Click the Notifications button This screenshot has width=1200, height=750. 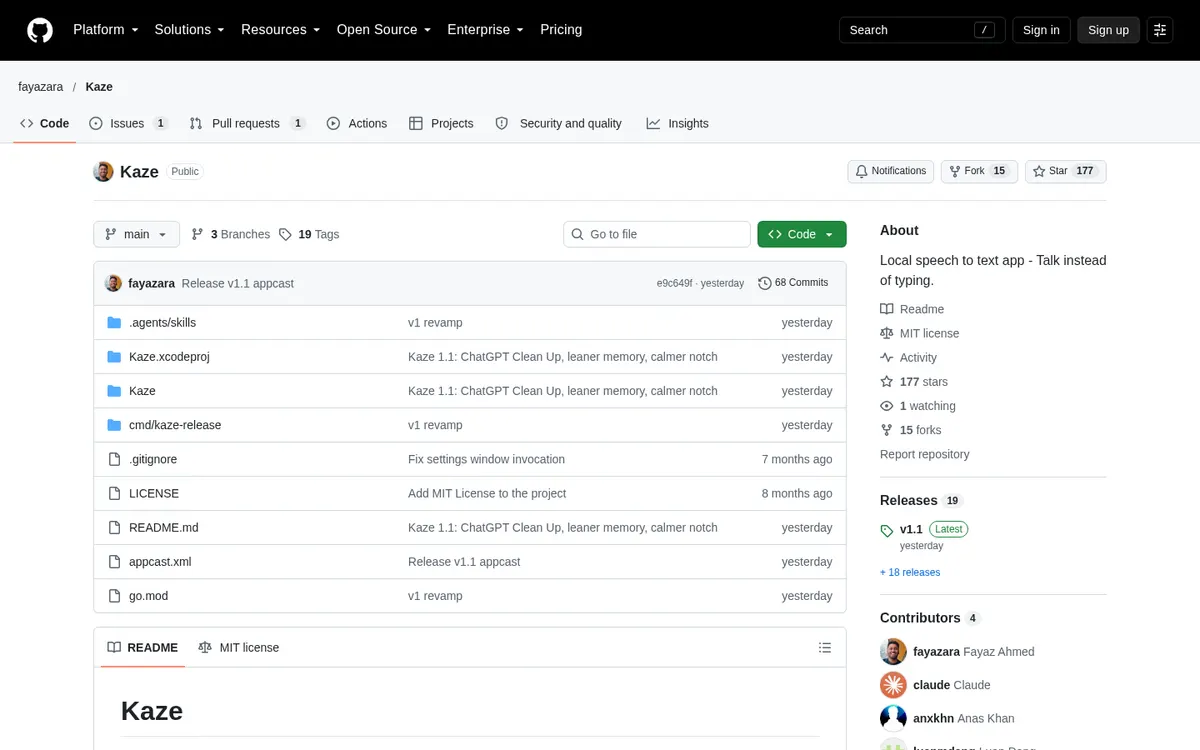(891, 172)
